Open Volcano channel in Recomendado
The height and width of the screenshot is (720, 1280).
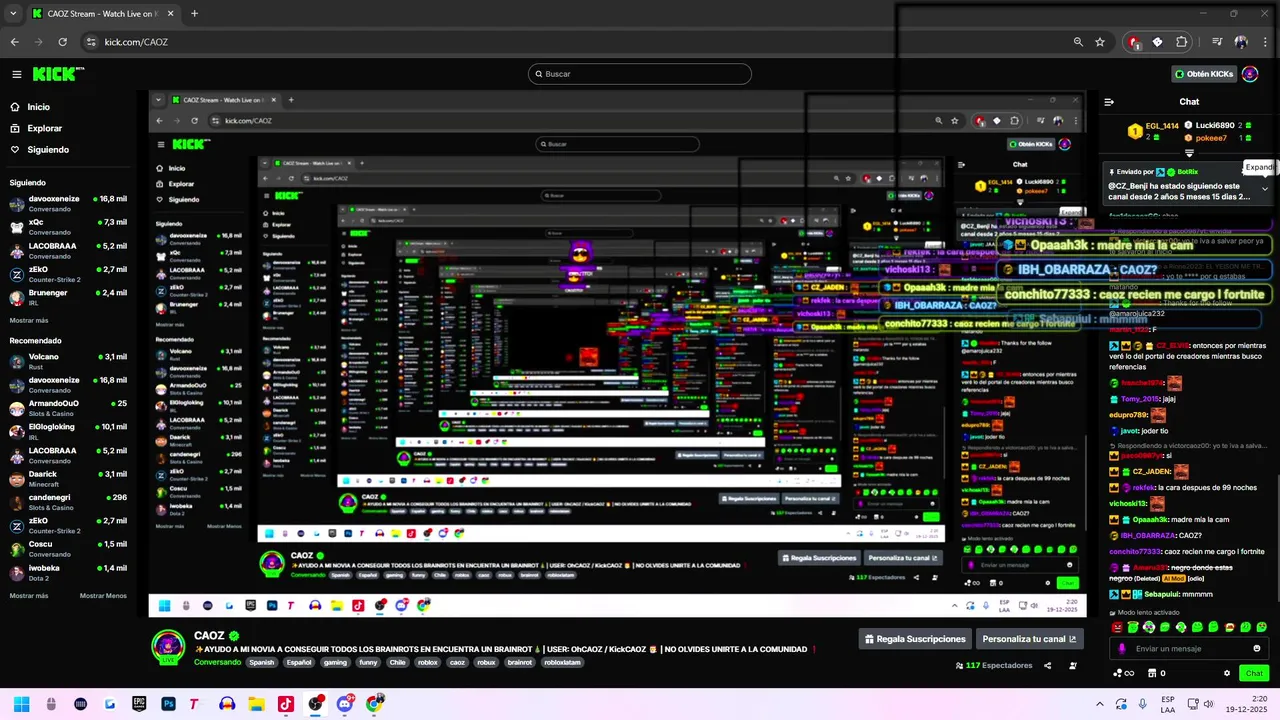point(68,360)
